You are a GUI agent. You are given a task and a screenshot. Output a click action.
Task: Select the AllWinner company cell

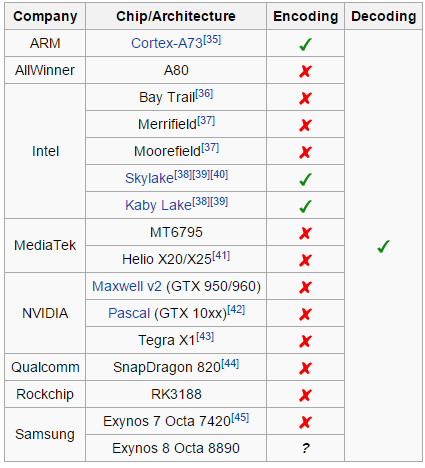click(45, 70)
